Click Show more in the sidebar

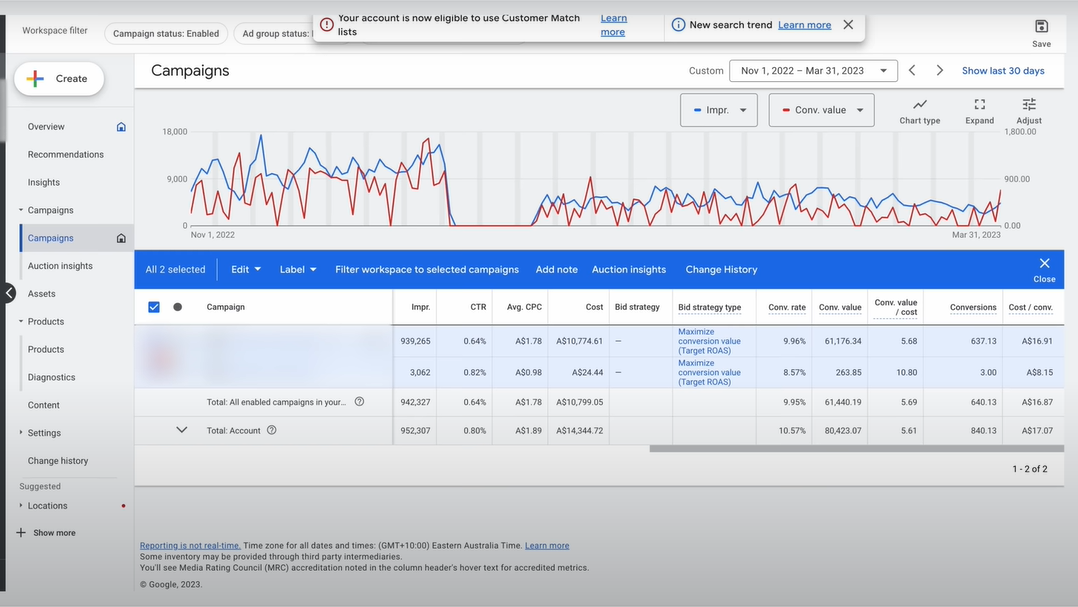54,533
